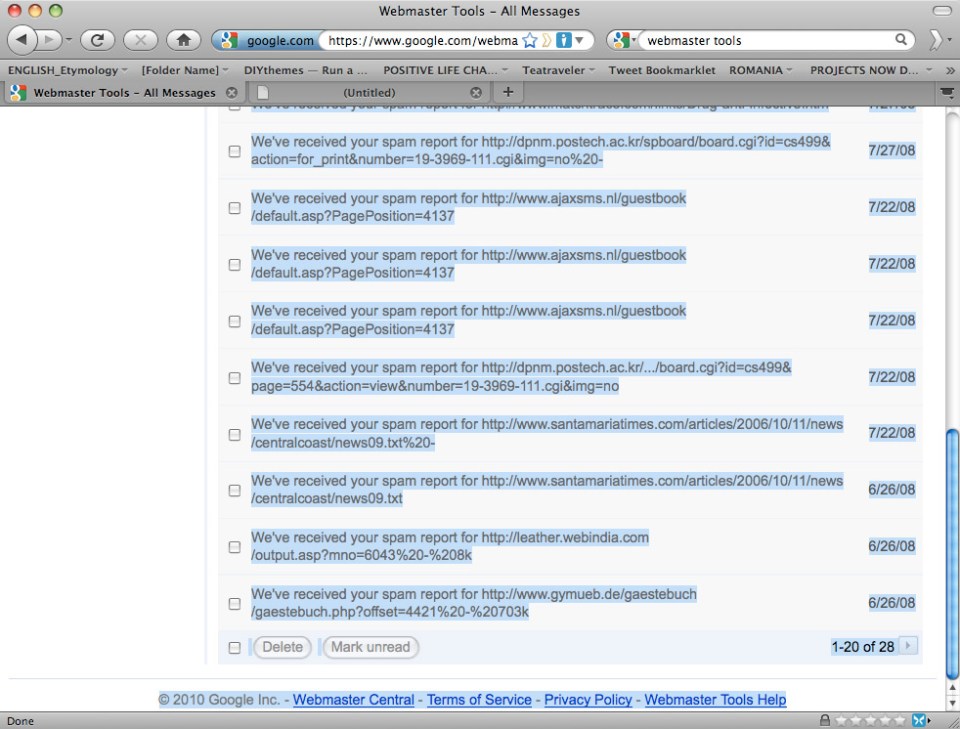This screenshot has height=729, width=960.
Task: Reload the page with the refresh button
Action: [x=97, y=40]
